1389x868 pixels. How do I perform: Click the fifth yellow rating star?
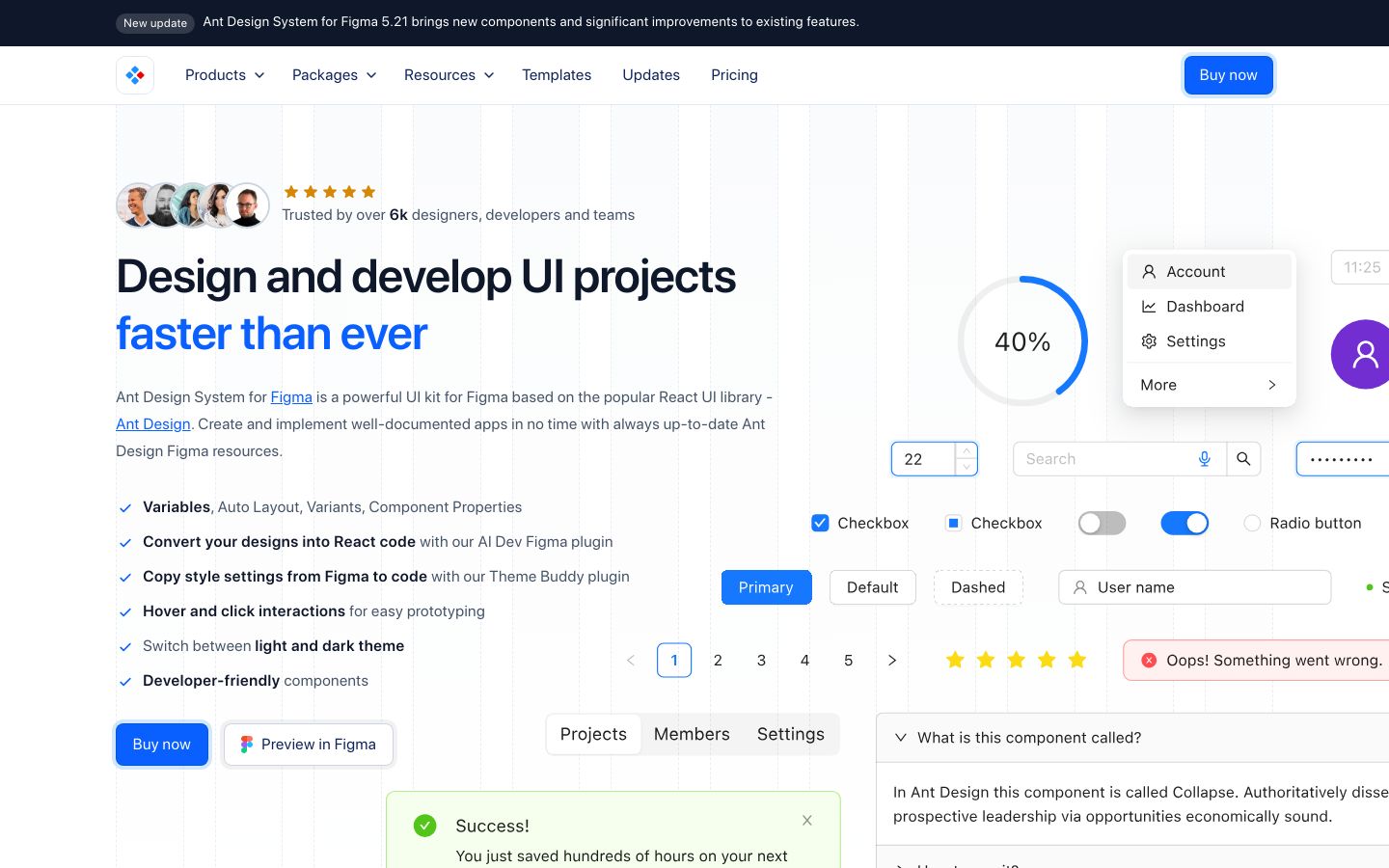(1077, 660)
